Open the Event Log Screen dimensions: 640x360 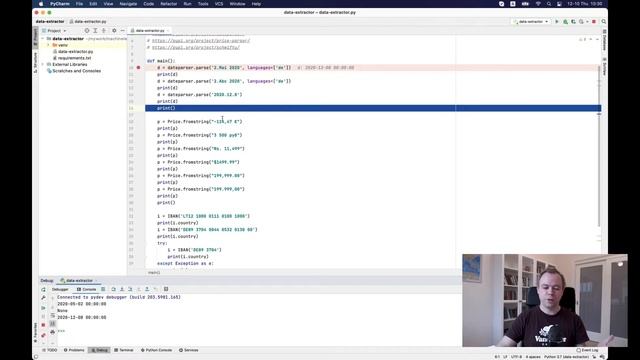click(588, 350)
